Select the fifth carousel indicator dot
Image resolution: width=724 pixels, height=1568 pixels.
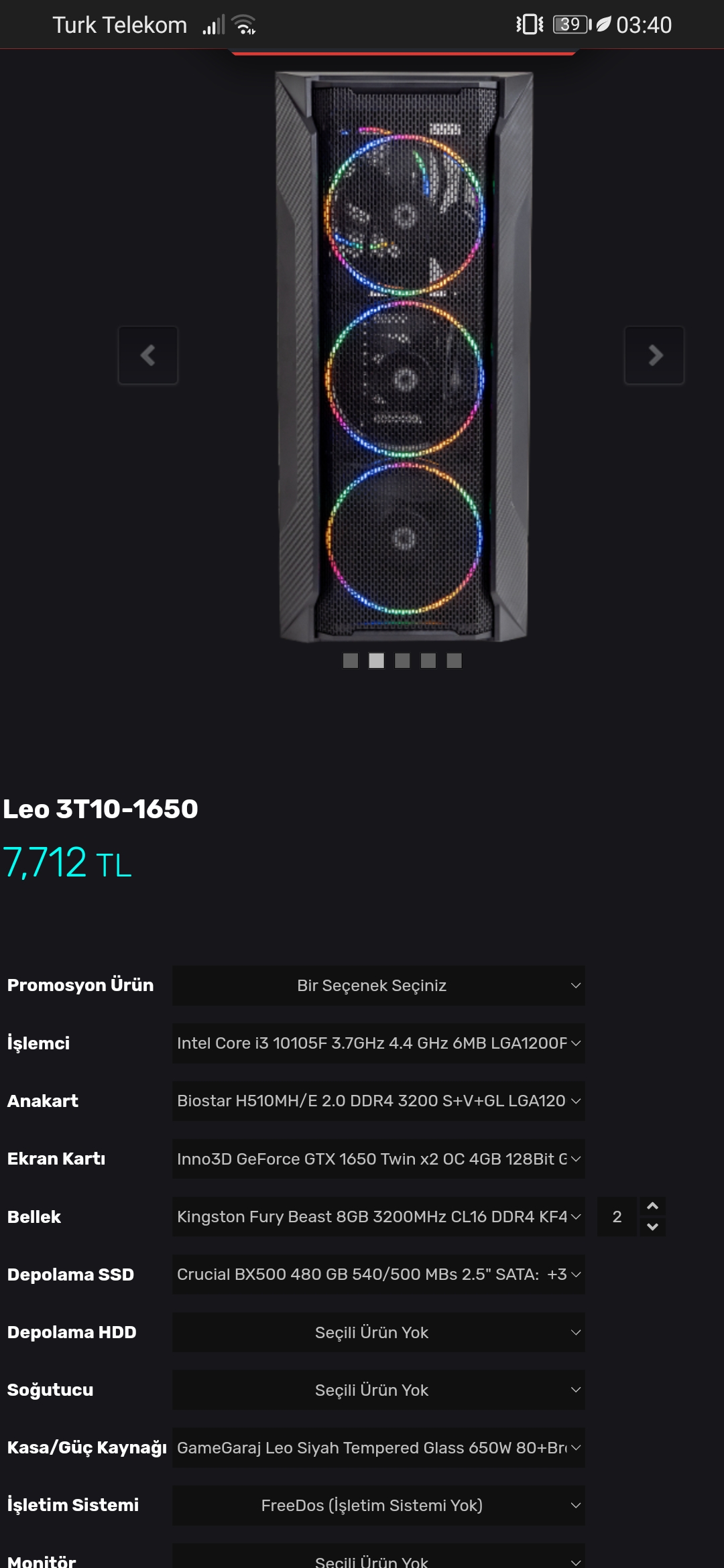coord(454,661)
